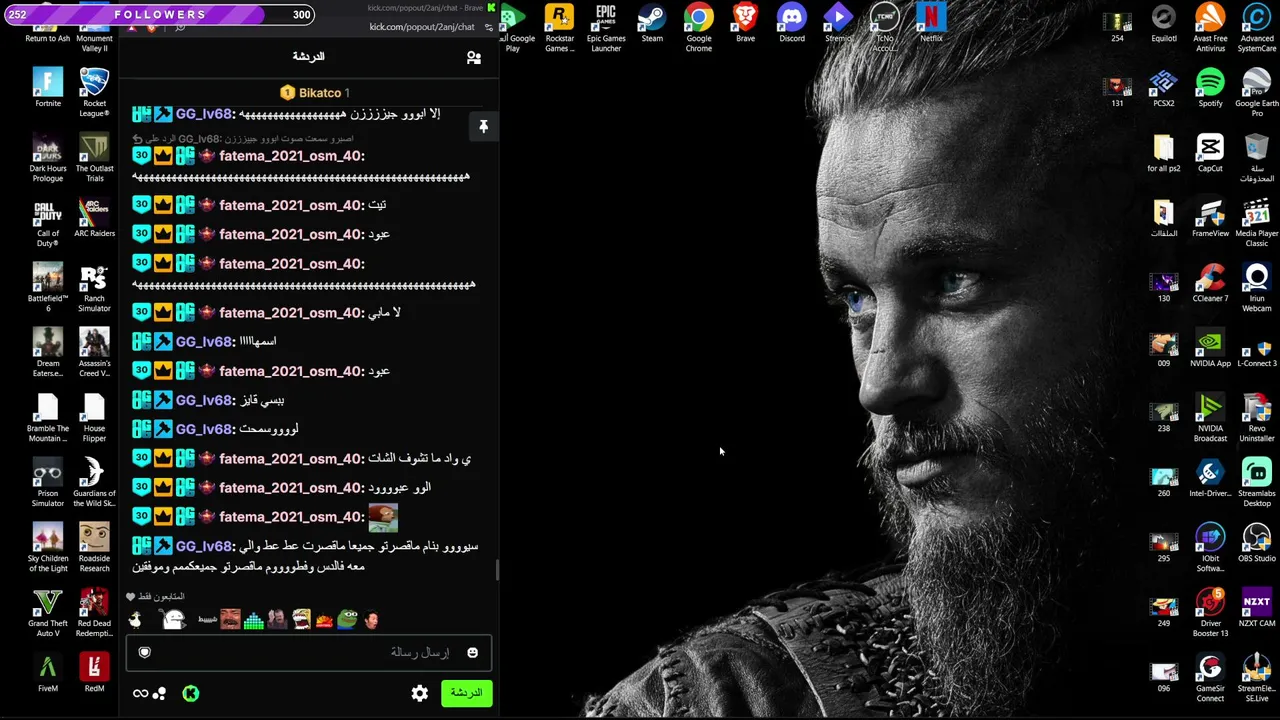Open RedM desktop shortcut
Image resolution: width=1280 pixels, height=720 pixels.
(x=95, y=673)
